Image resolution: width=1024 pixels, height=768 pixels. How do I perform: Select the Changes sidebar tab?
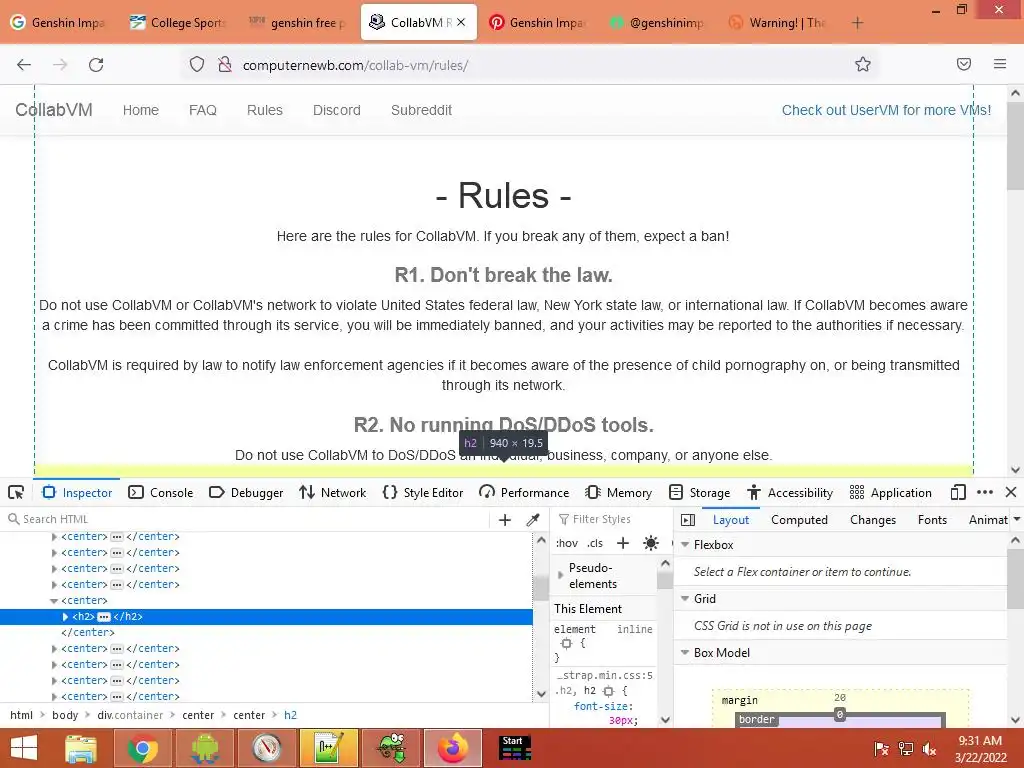coord(872,520)
